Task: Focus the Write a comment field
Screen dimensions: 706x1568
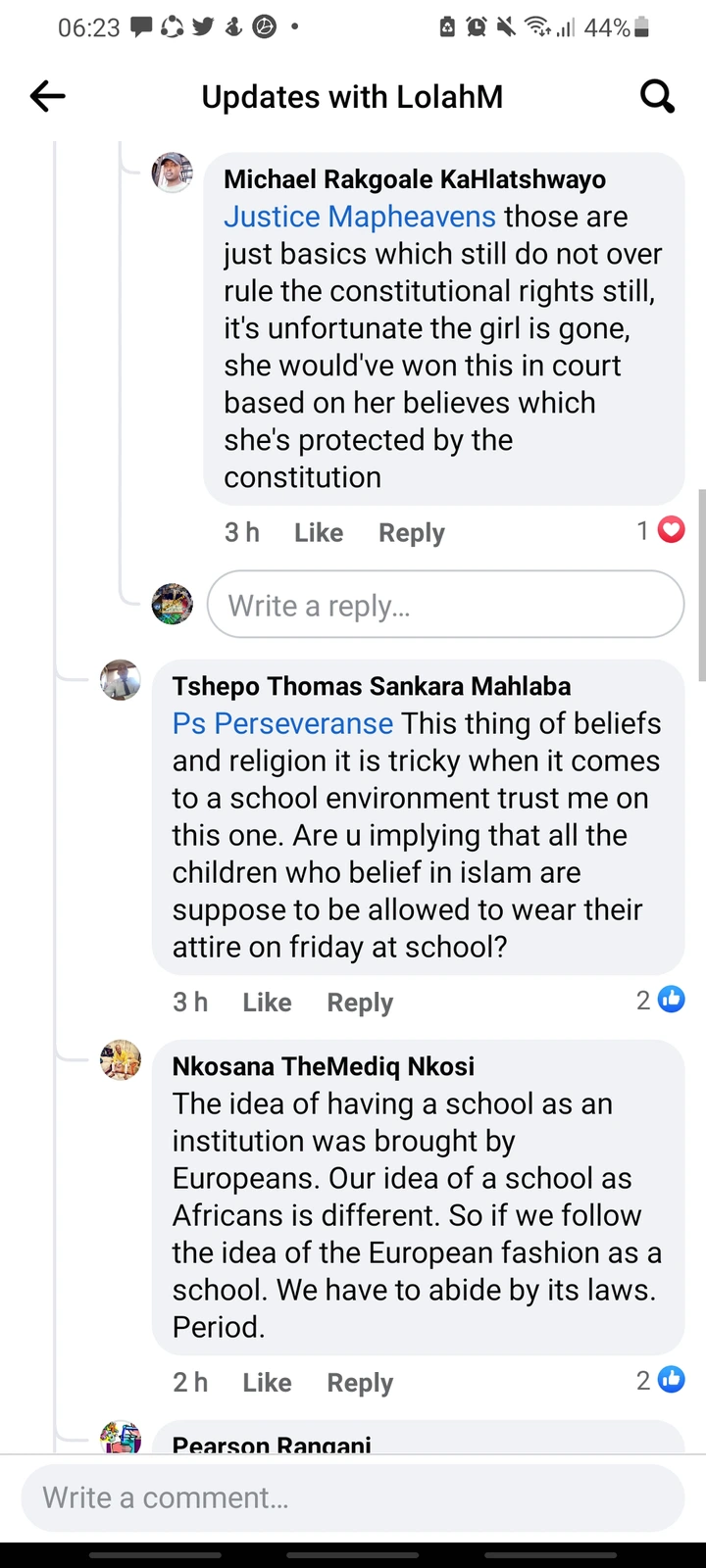Action: pos(353,1497)
